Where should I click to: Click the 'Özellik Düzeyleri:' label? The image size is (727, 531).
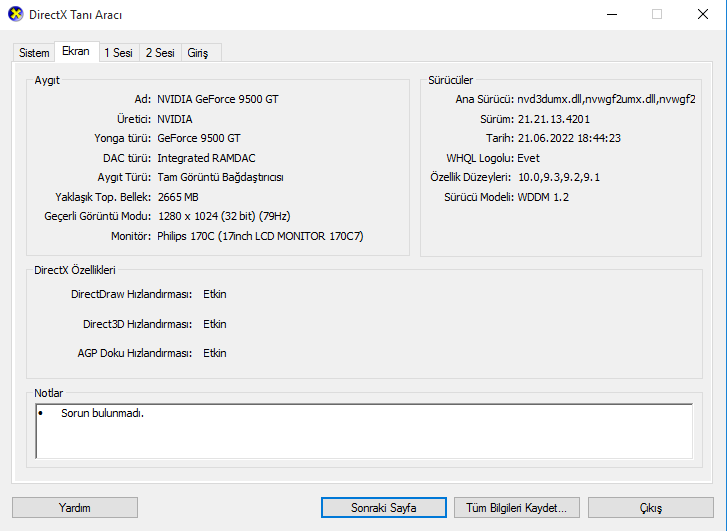(471, 177)
